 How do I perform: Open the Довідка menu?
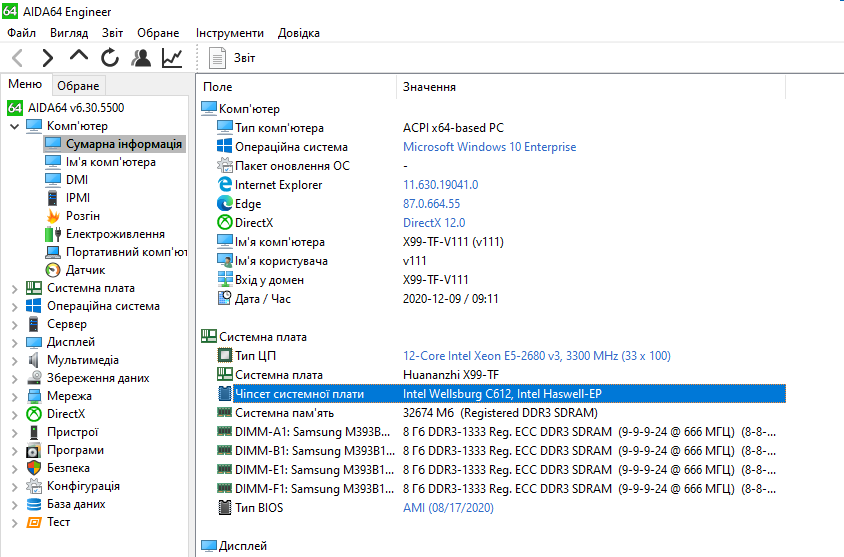299,33
